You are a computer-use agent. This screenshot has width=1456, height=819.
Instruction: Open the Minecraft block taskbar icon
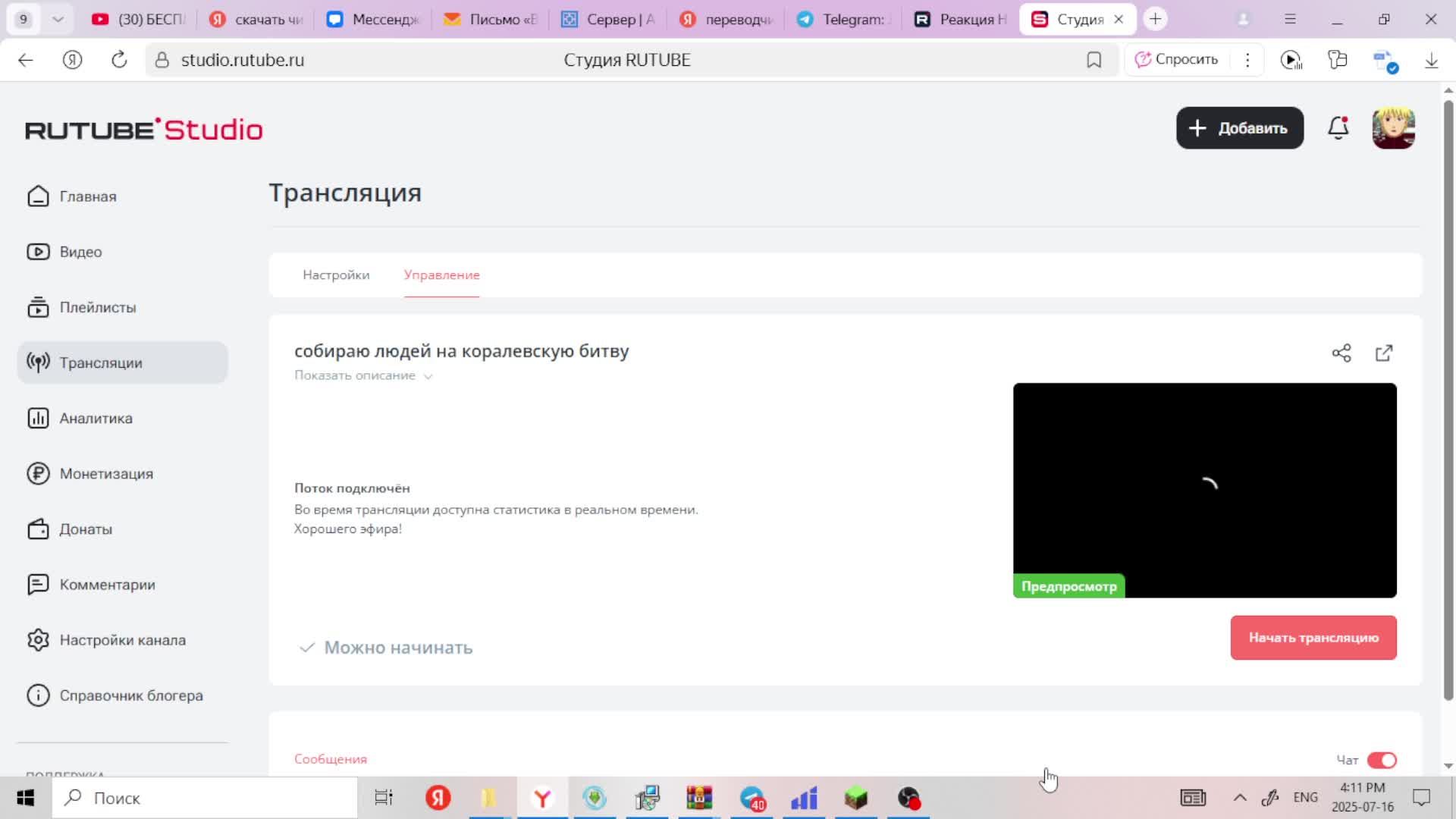click(856, 798)
